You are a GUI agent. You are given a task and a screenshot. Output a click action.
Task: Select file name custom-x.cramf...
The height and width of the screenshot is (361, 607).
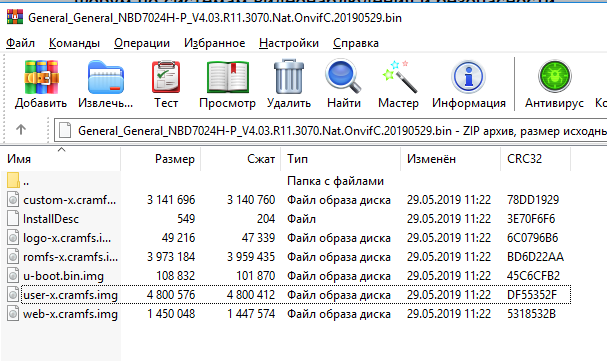click(69, 200)
